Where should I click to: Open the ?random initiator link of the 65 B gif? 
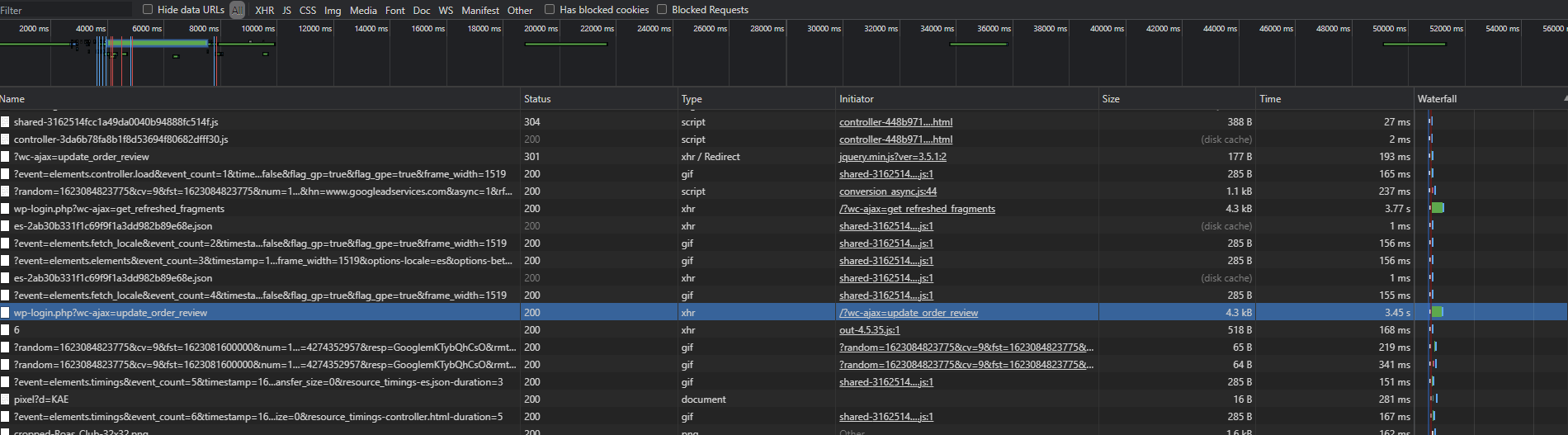966,348
